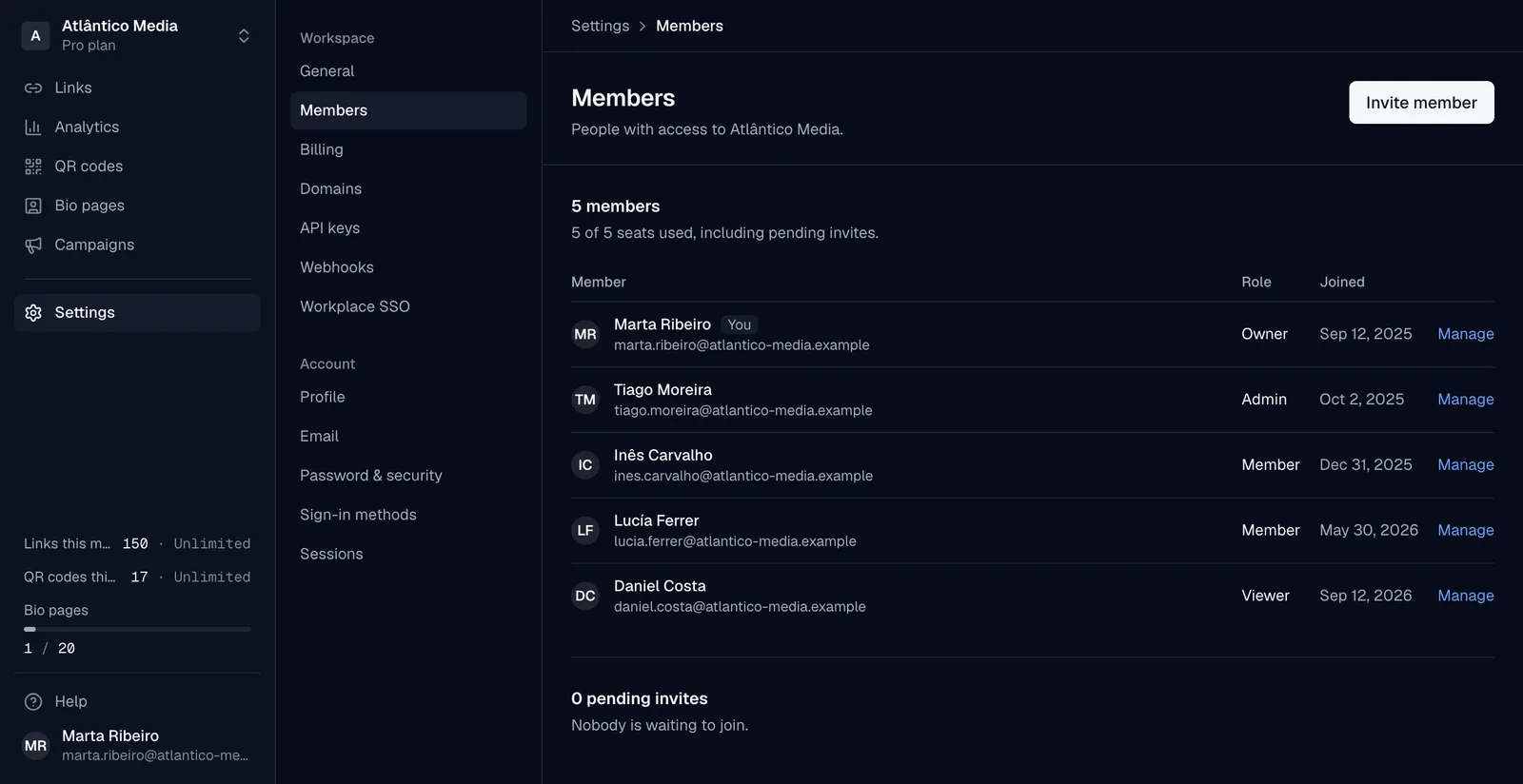Open API keys settings

[408, 228]
